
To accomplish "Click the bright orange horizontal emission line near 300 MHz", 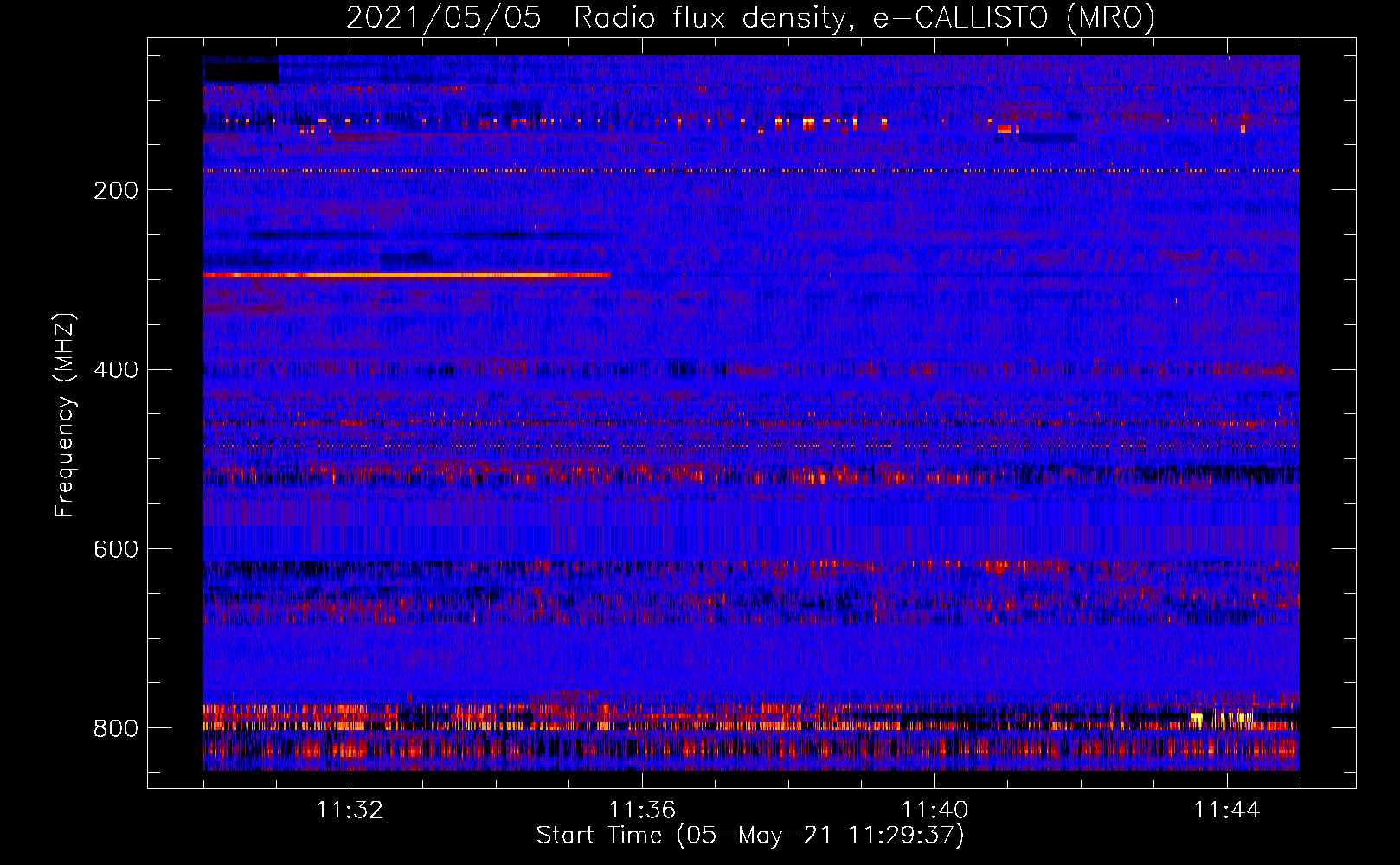I will pos(407,275).
